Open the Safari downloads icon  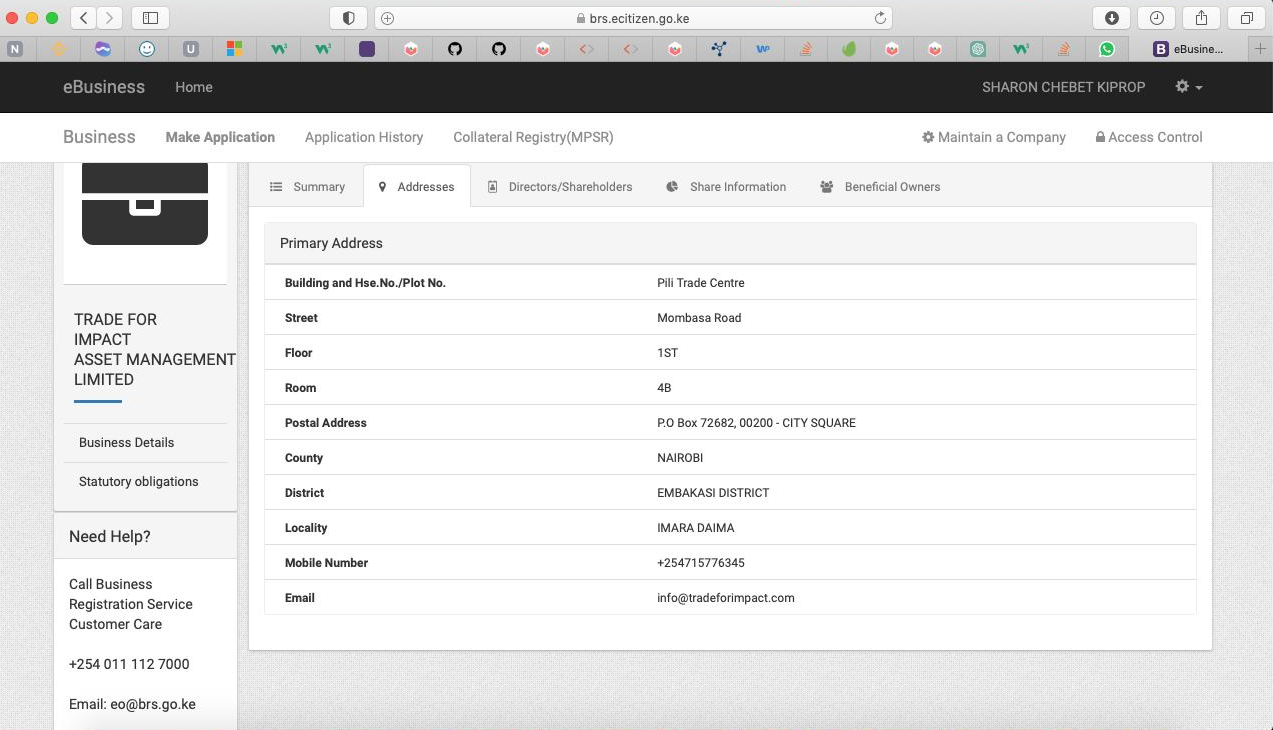pos(1111,18)
